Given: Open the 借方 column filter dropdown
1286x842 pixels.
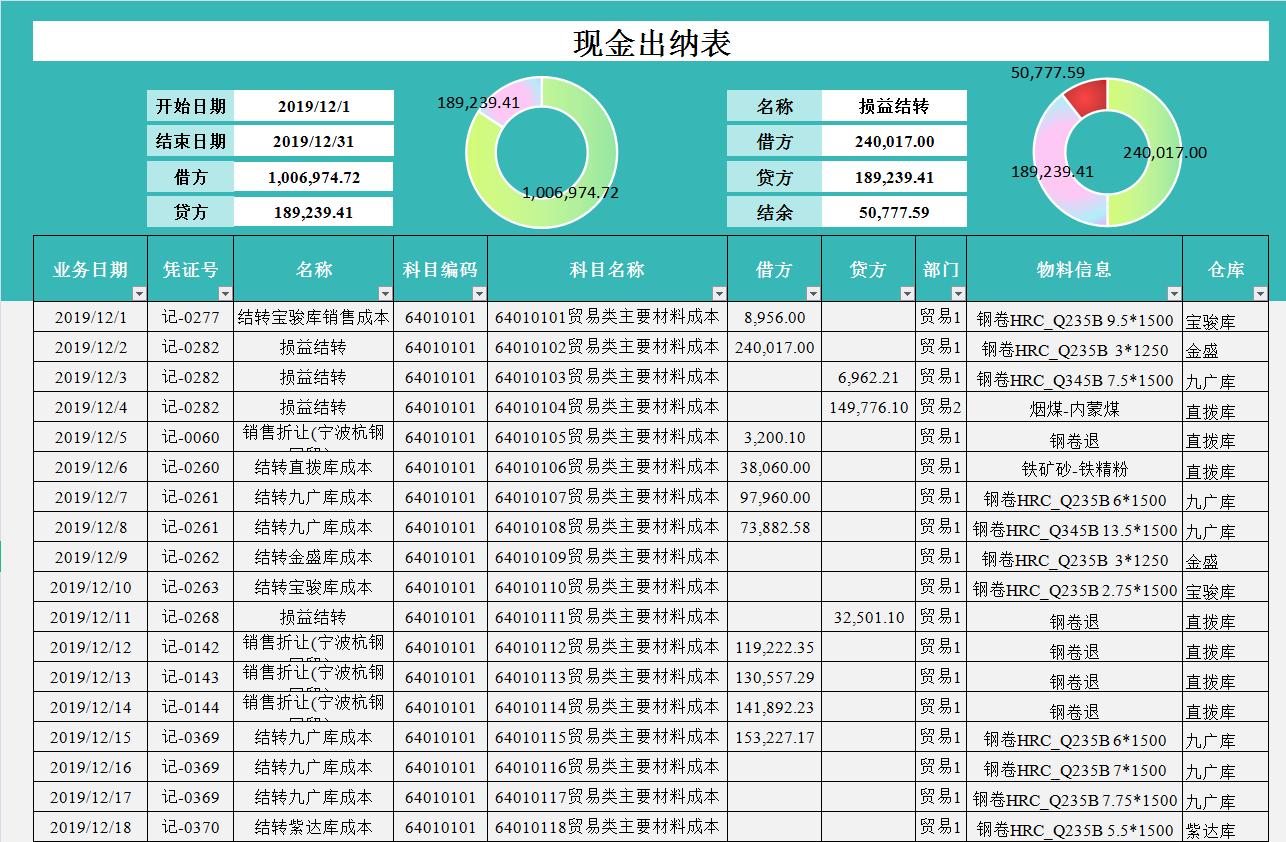Looking at the screenshot, I should (x=815, y=291).
